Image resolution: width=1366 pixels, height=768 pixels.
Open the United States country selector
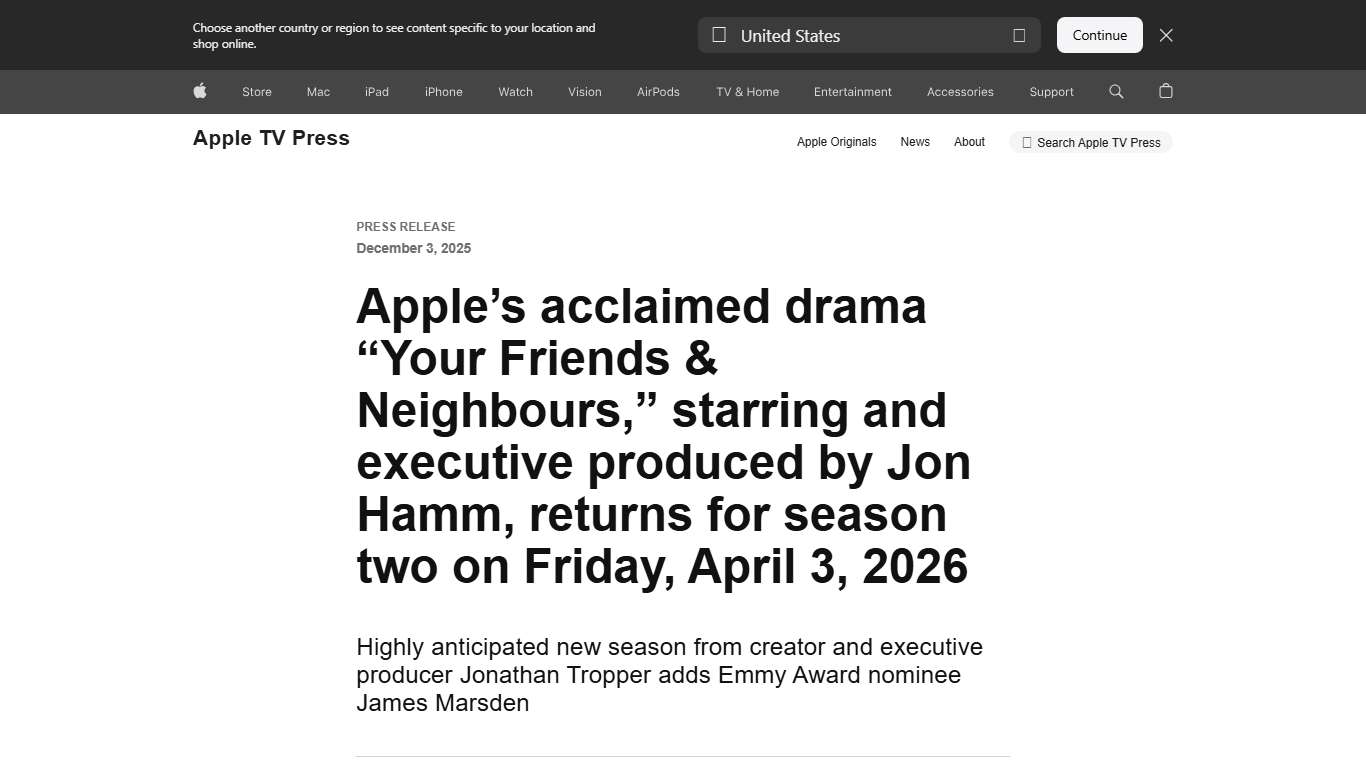(x=868, y=35)
